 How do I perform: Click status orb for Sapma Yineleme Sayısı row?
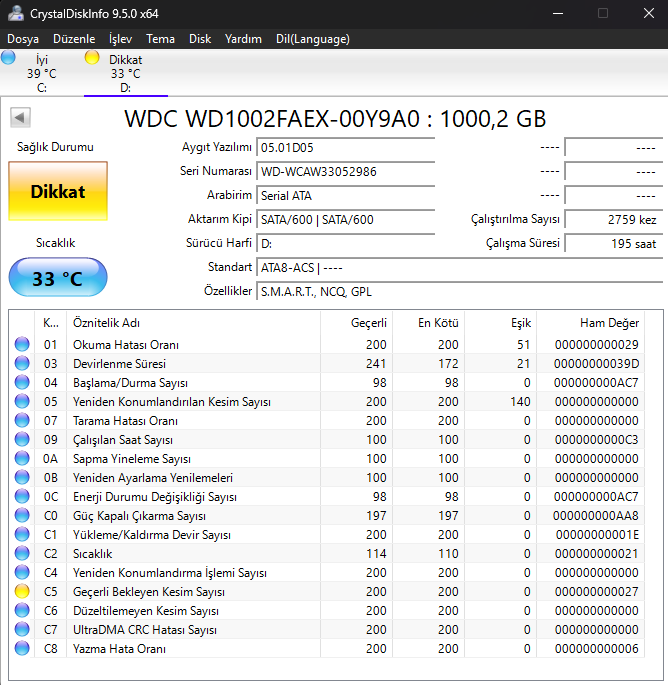pyautogui.click(x=22, y=458)
